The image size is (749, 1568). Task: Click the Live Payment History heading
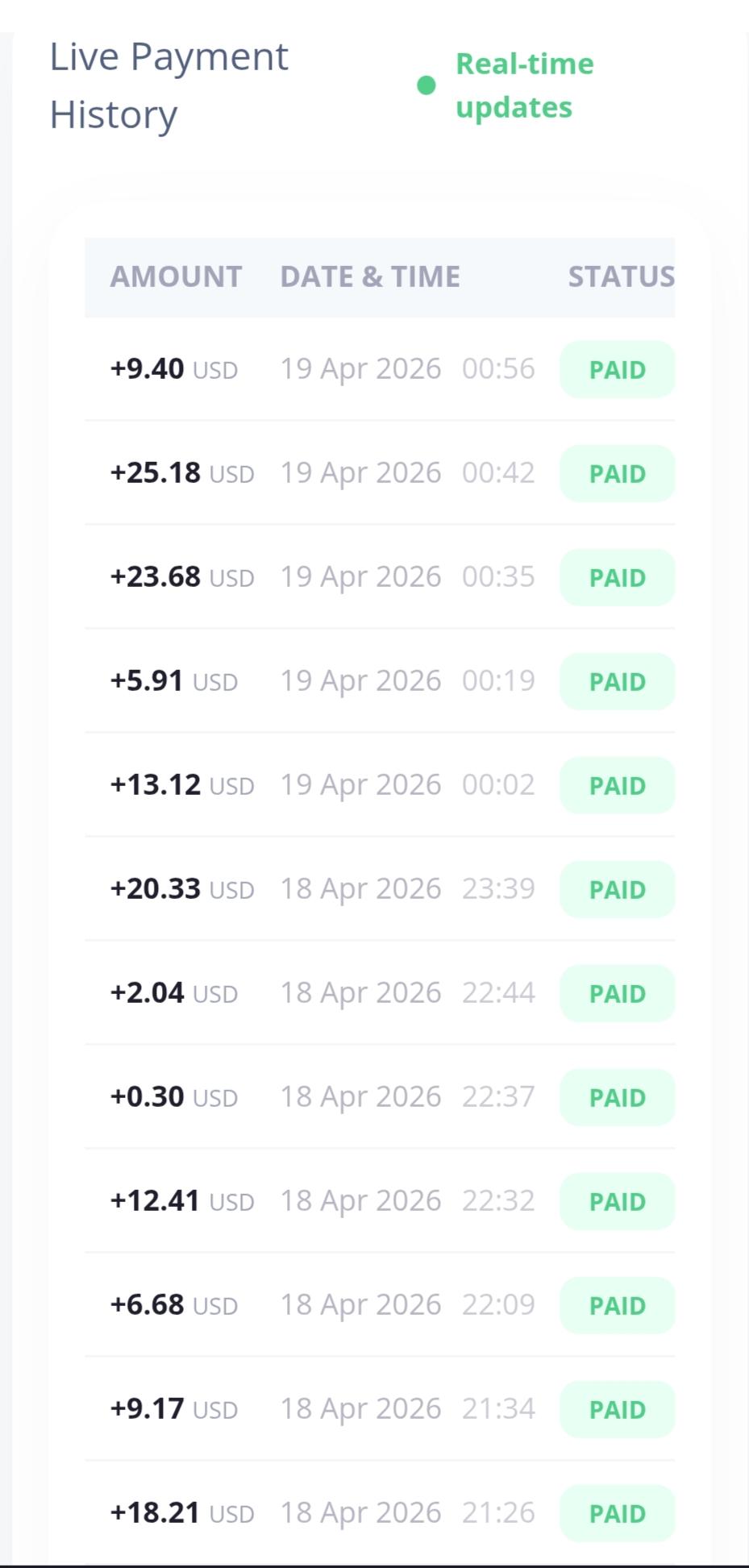click(169, 85)
